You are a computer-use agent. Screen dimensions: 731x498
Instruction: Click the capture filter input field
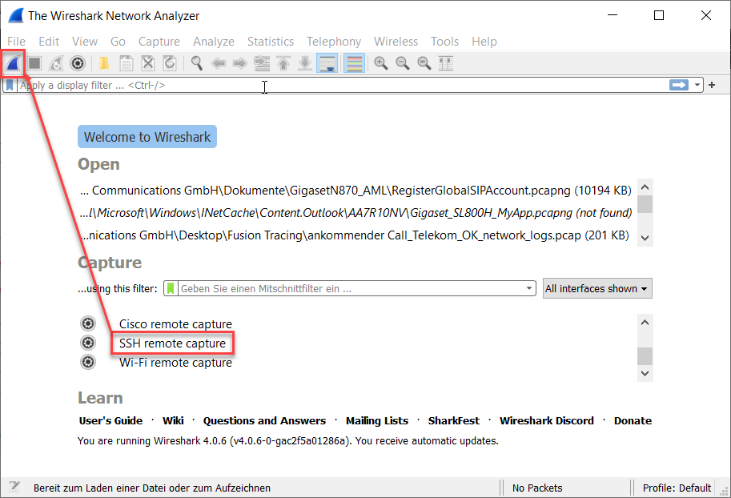(x=352, y=289)
